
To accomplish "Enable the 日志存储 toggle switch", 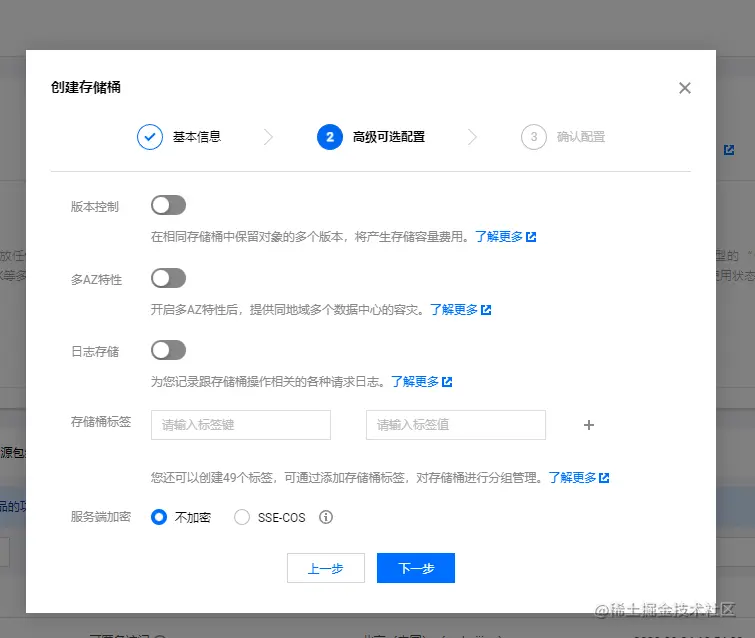I will pos(169,350).
